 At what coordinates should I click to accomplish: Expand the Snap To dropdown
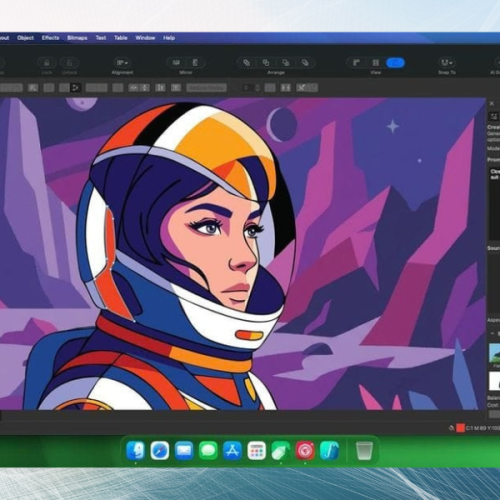click(x=447, y=63)
